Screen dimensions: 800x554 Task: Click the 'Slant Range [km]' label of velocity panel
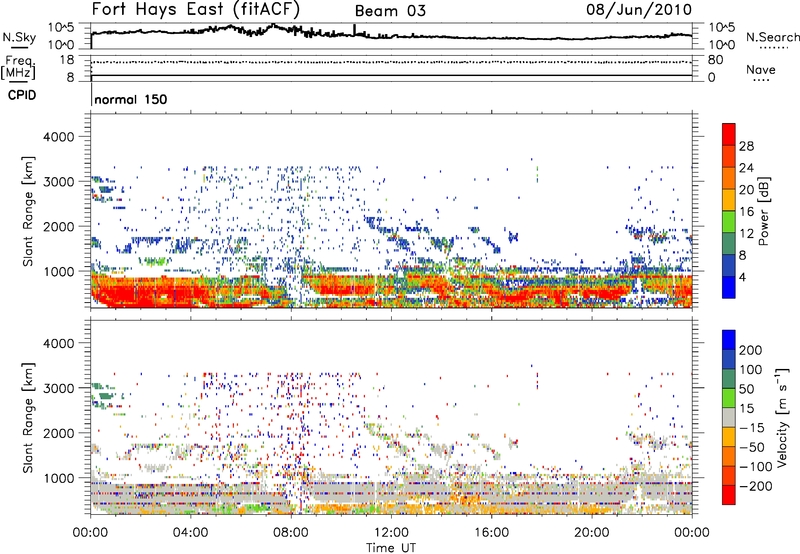click(28, 418)
